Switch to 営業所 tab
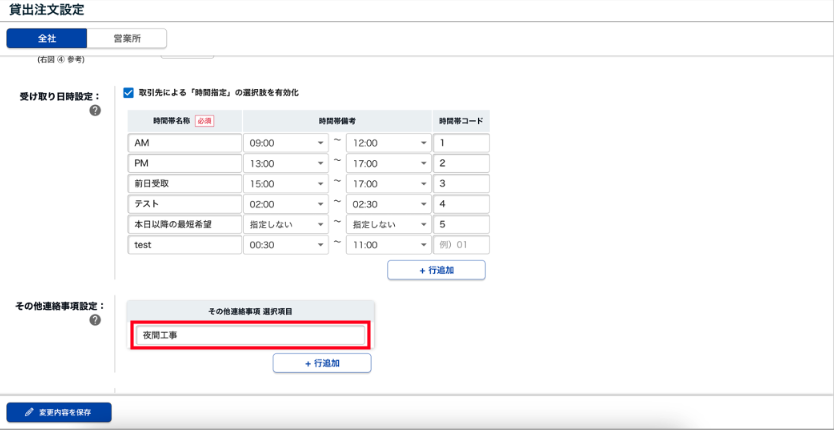The image size is (834, 430). (126, 38)
